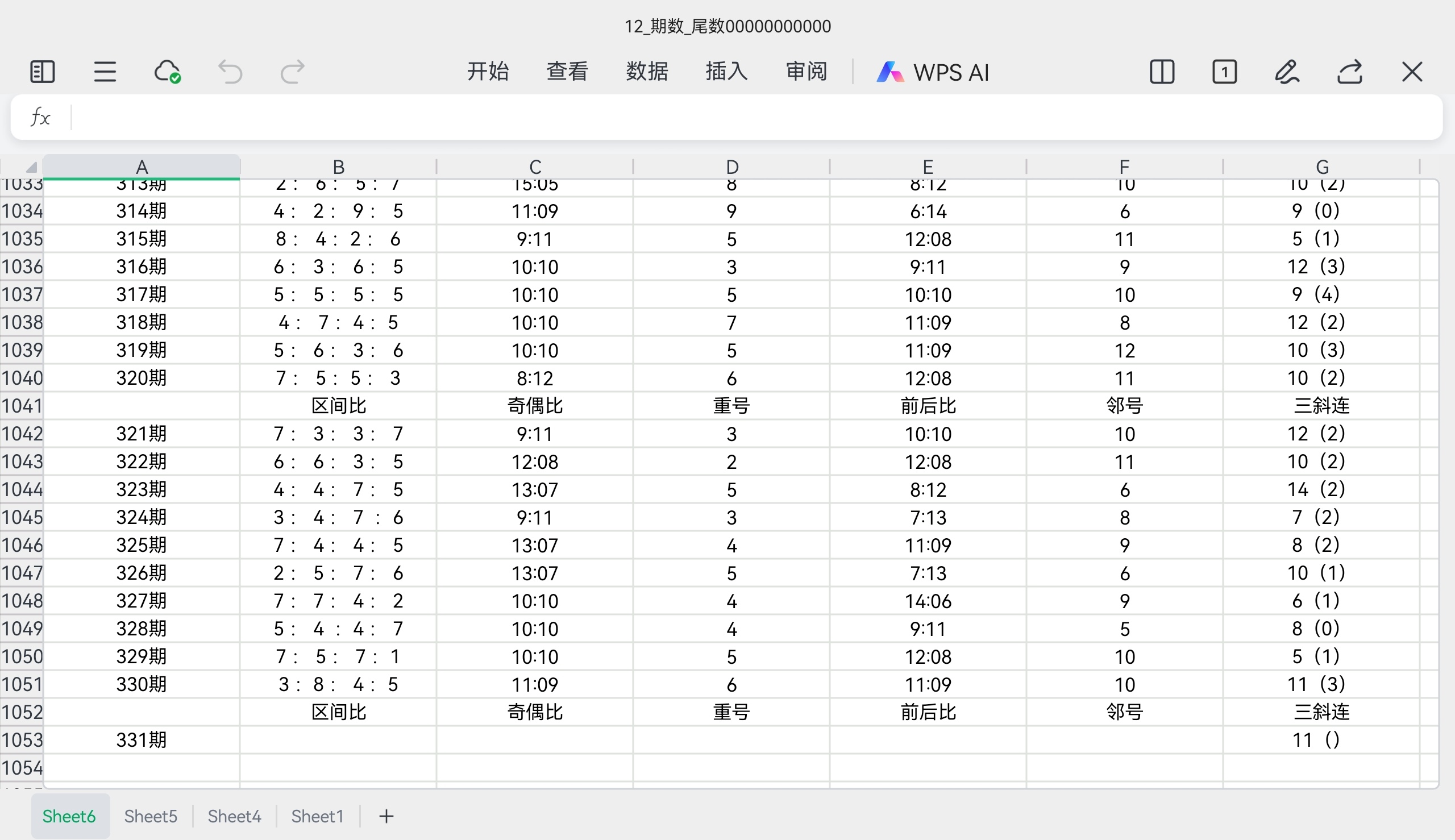Switch to Sheet1 tab

pyautogui.click(x=317, y=816)
